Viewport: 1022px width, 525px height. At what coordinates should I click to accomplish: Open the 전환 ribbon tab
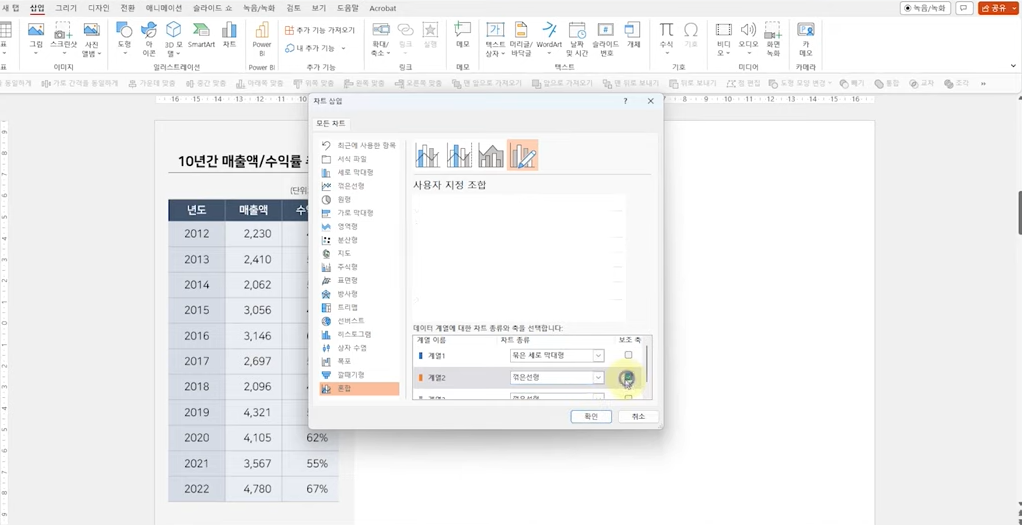click(128, 8)
